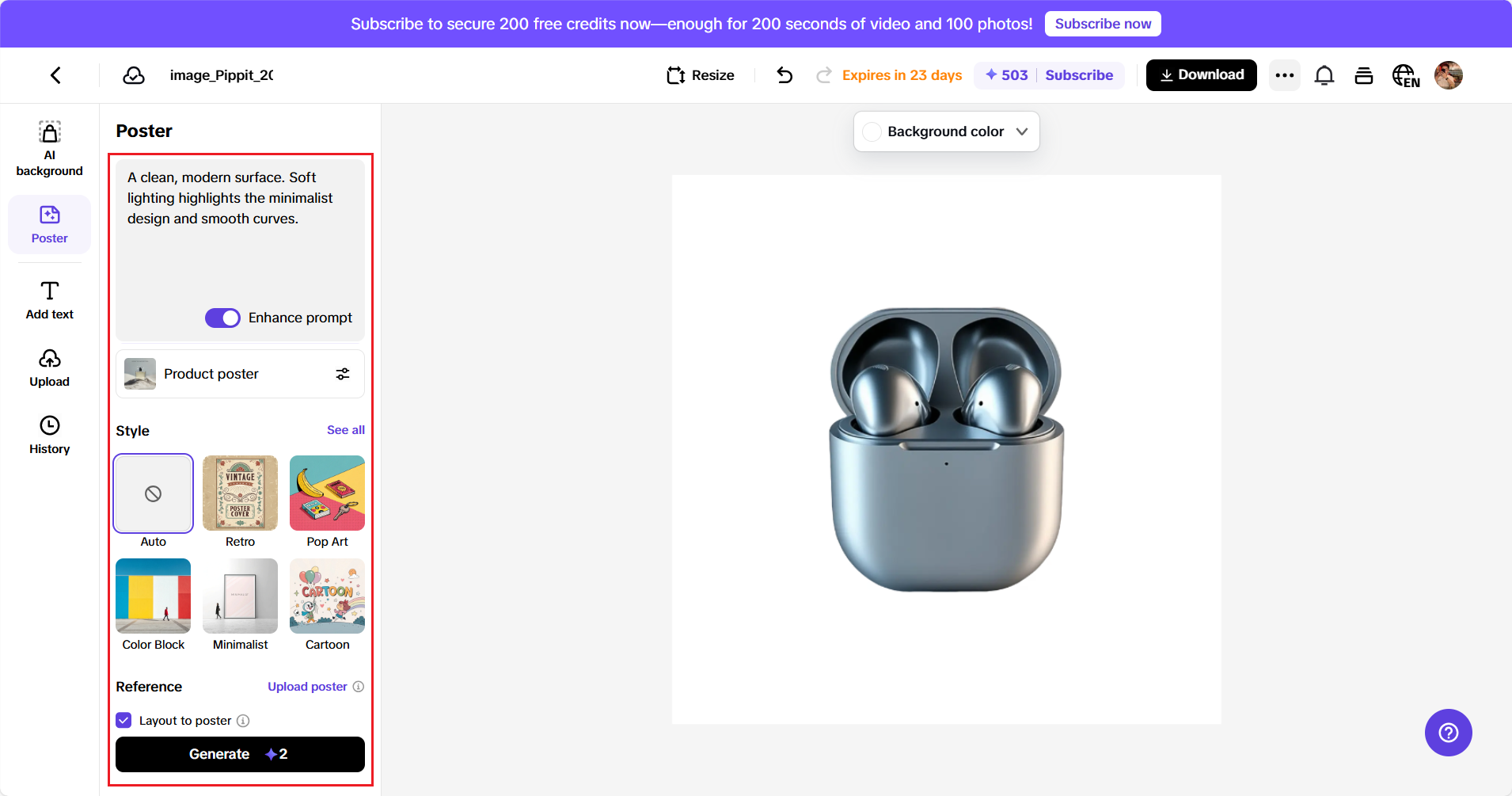Click the Resize button label
Screen dimensions: 1512x796
(x=712, y=75)
